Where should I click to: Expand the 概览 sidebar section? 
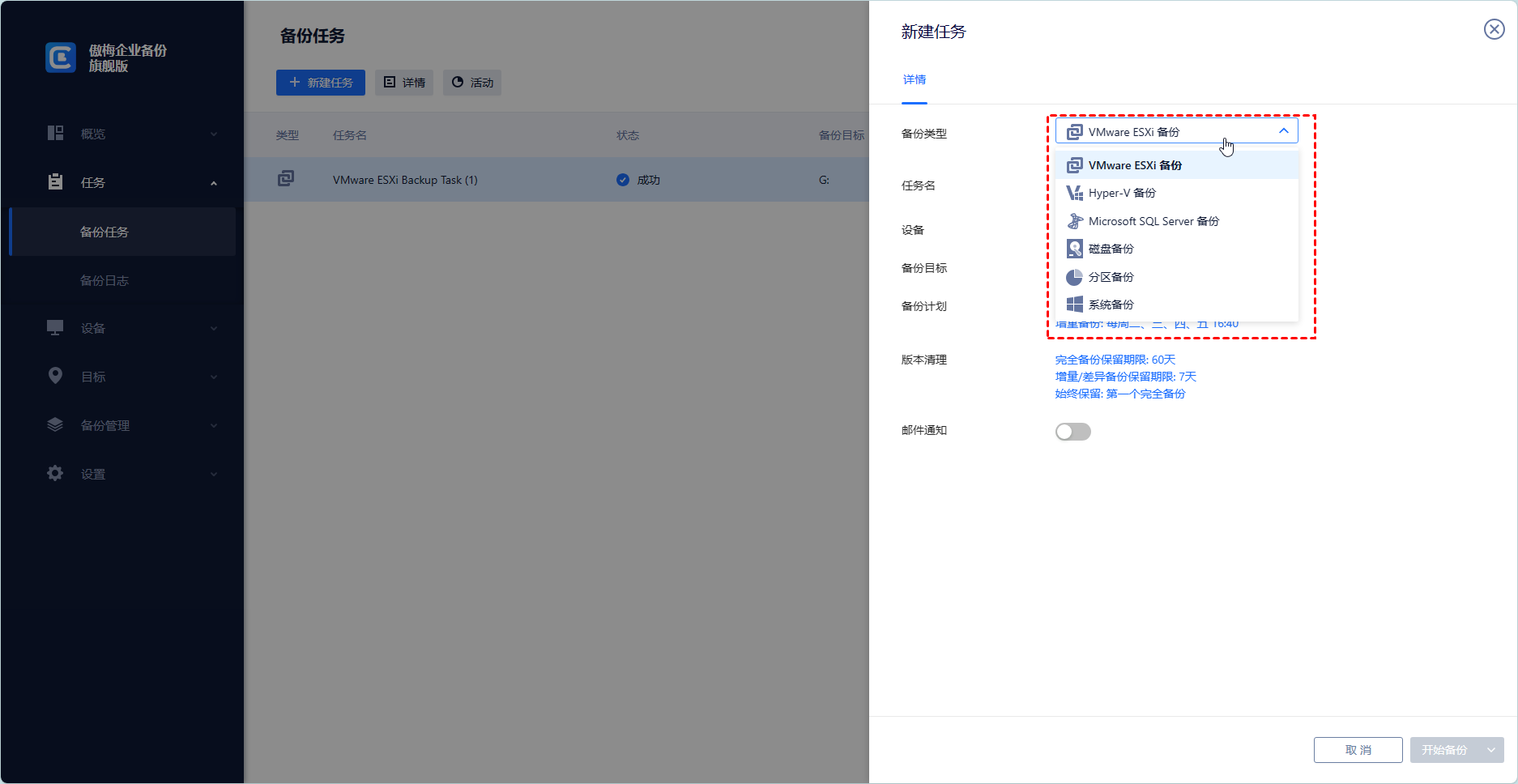pyautogui.click(x=214, y=134)
